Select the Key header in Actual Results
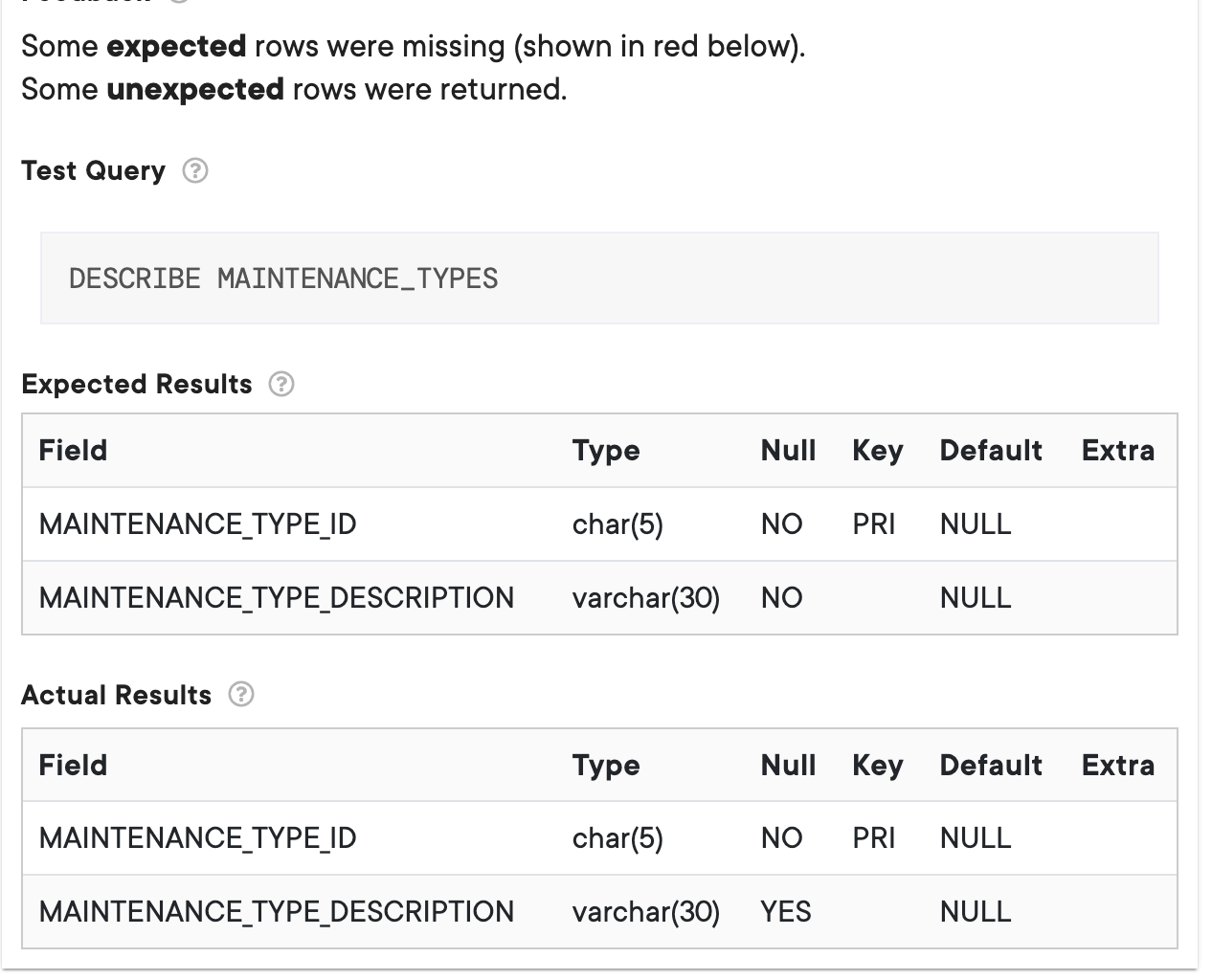This screenshot has height=980, width=1212. click(877, 766)
